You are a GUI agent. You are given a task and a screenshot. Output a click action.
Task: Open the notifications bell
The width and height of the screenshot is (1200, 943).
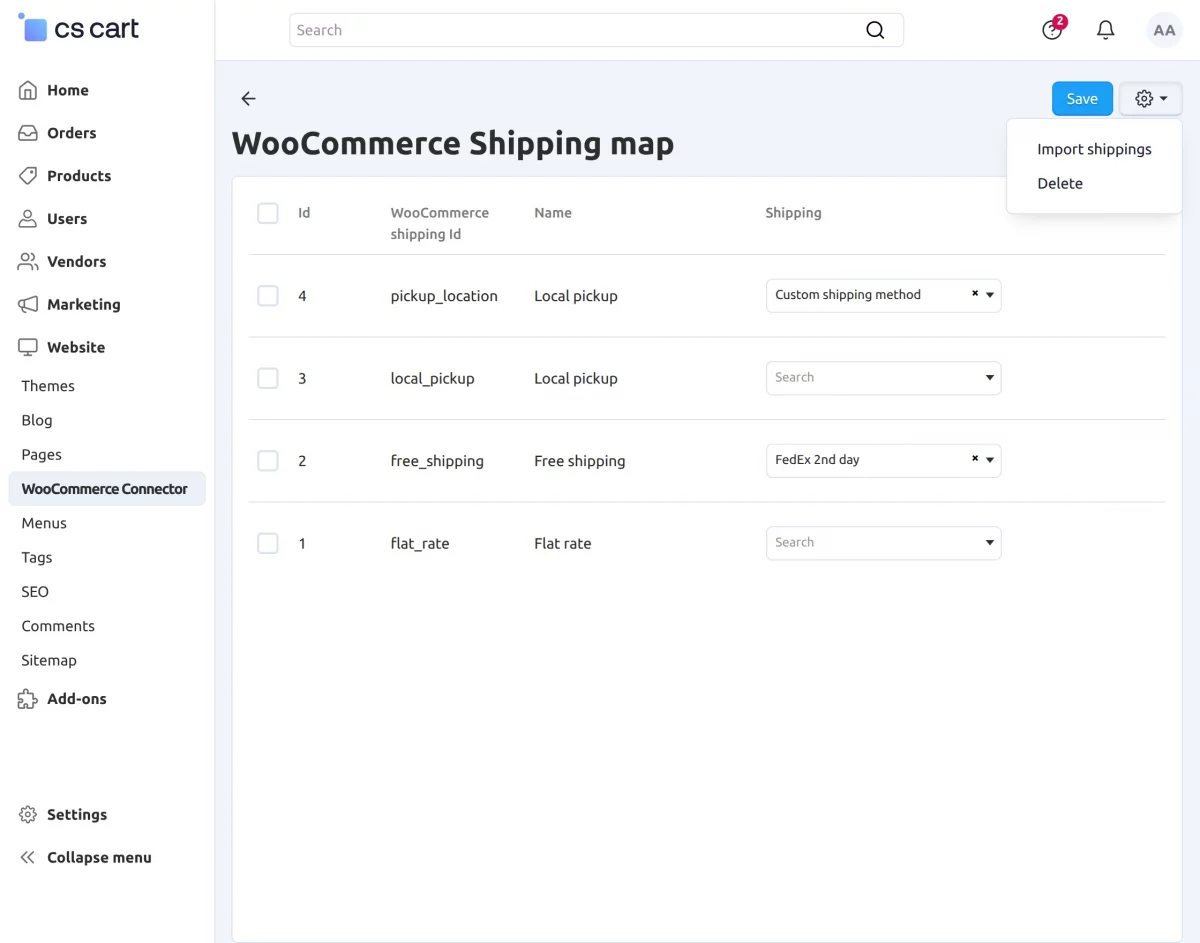(x=1106, y=30)
